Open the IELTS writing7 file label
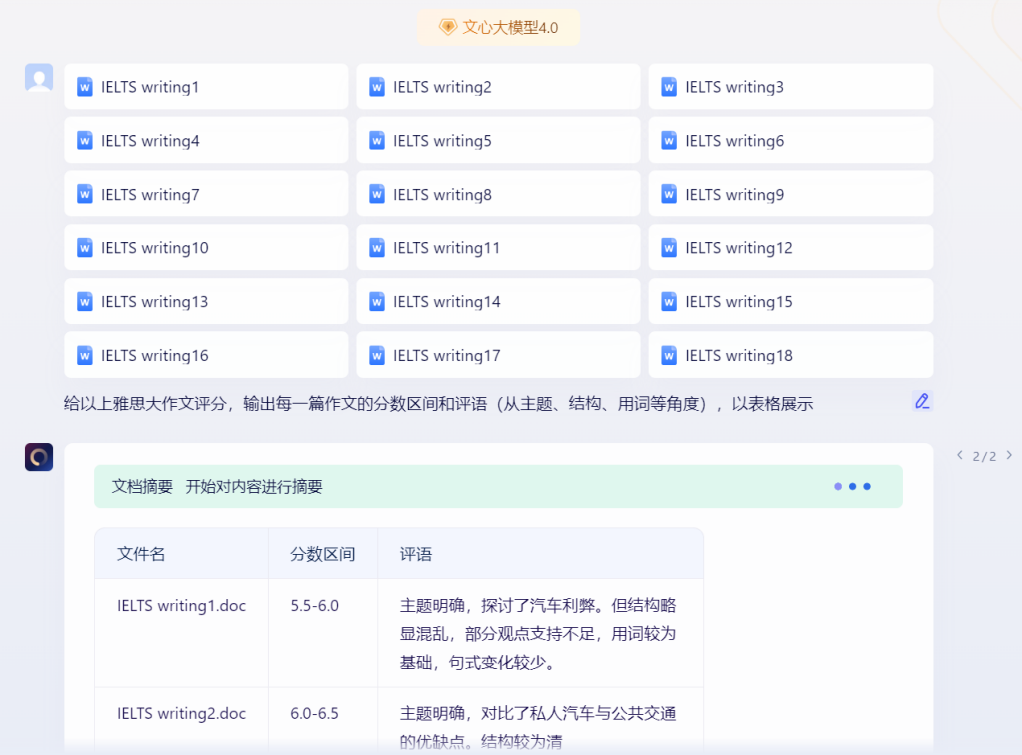The image size is (1022, 755). pyautogui.click(x=150, y=195)
